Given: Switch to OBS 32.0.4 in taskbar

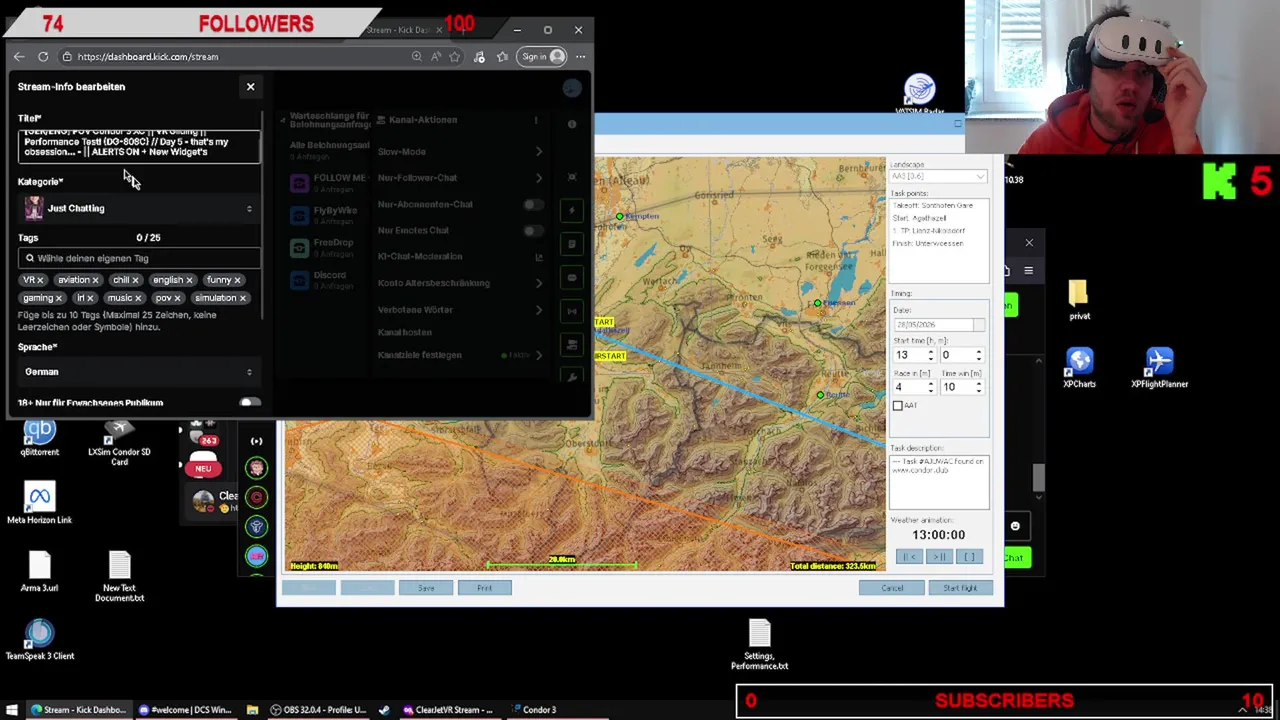Looking at the screenshot, I should [317, 710].
